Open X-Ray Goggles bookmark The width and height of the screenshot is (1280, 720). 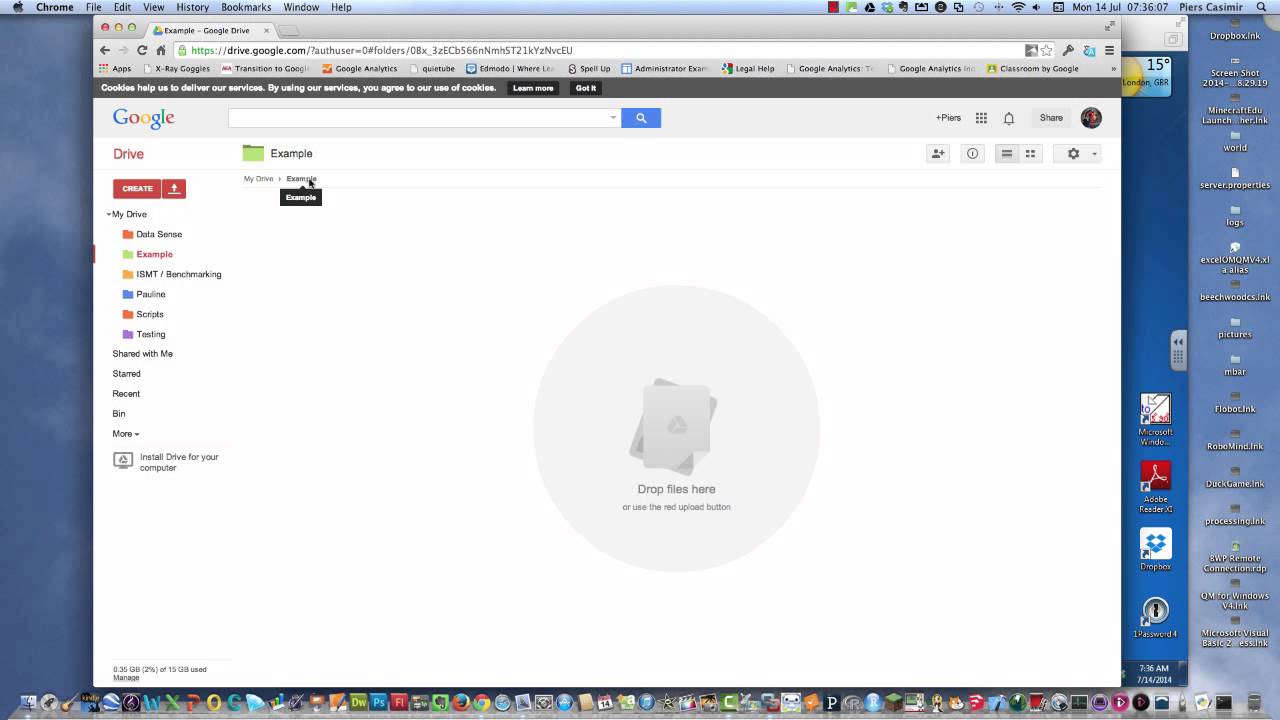click(x=177, y=69)
